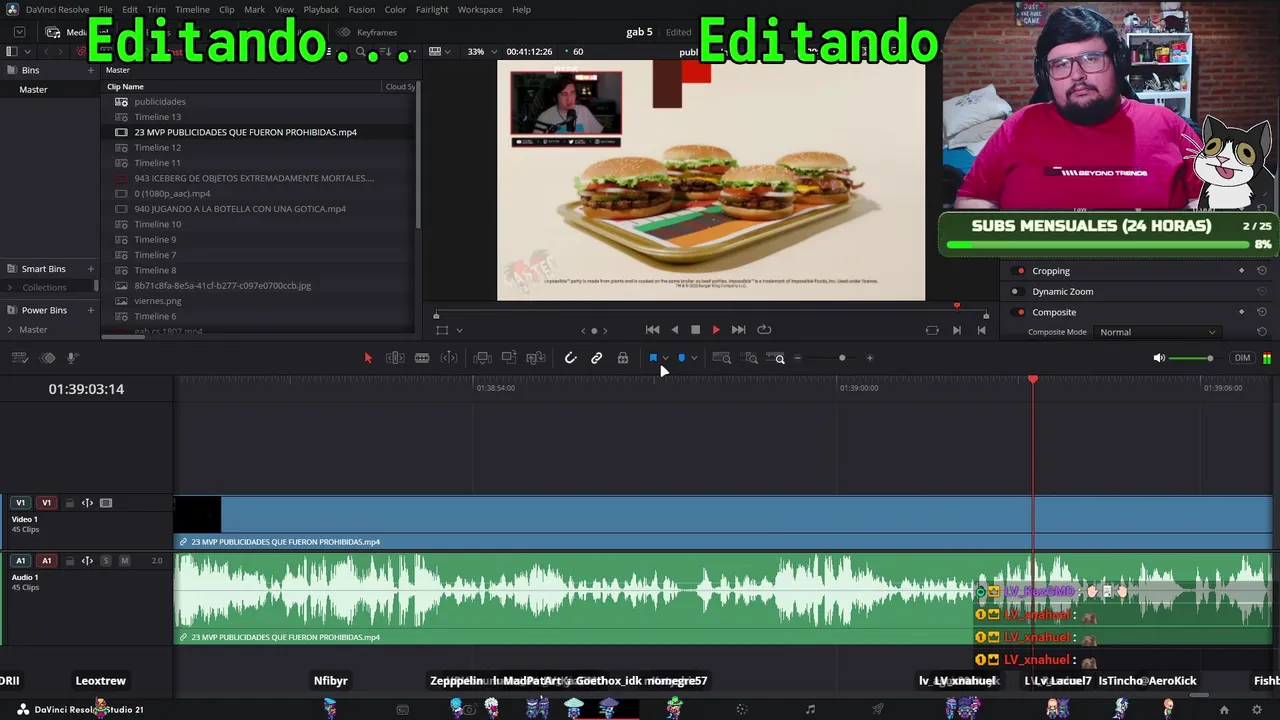Screen dimensions: 1280x720
Task: Activate the Trim Edit Mode tool
Action: click(395, 358)
